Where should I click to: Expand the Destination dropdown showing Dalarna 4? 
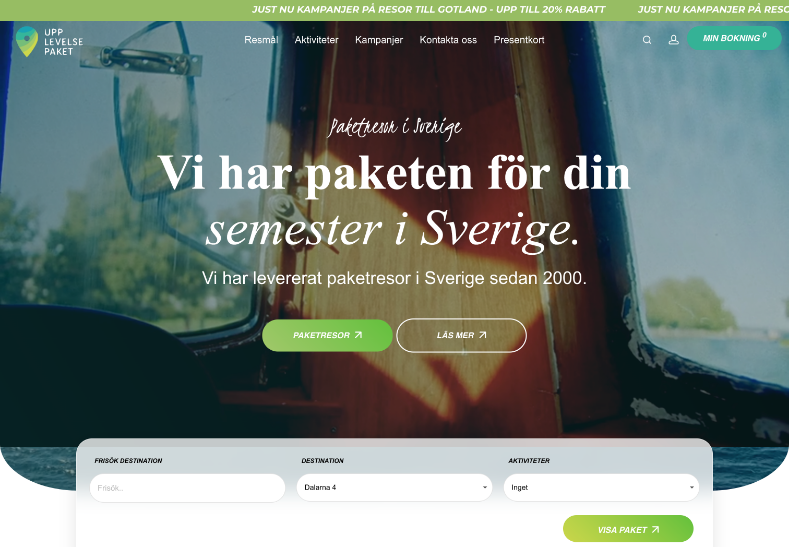point(394,487)
